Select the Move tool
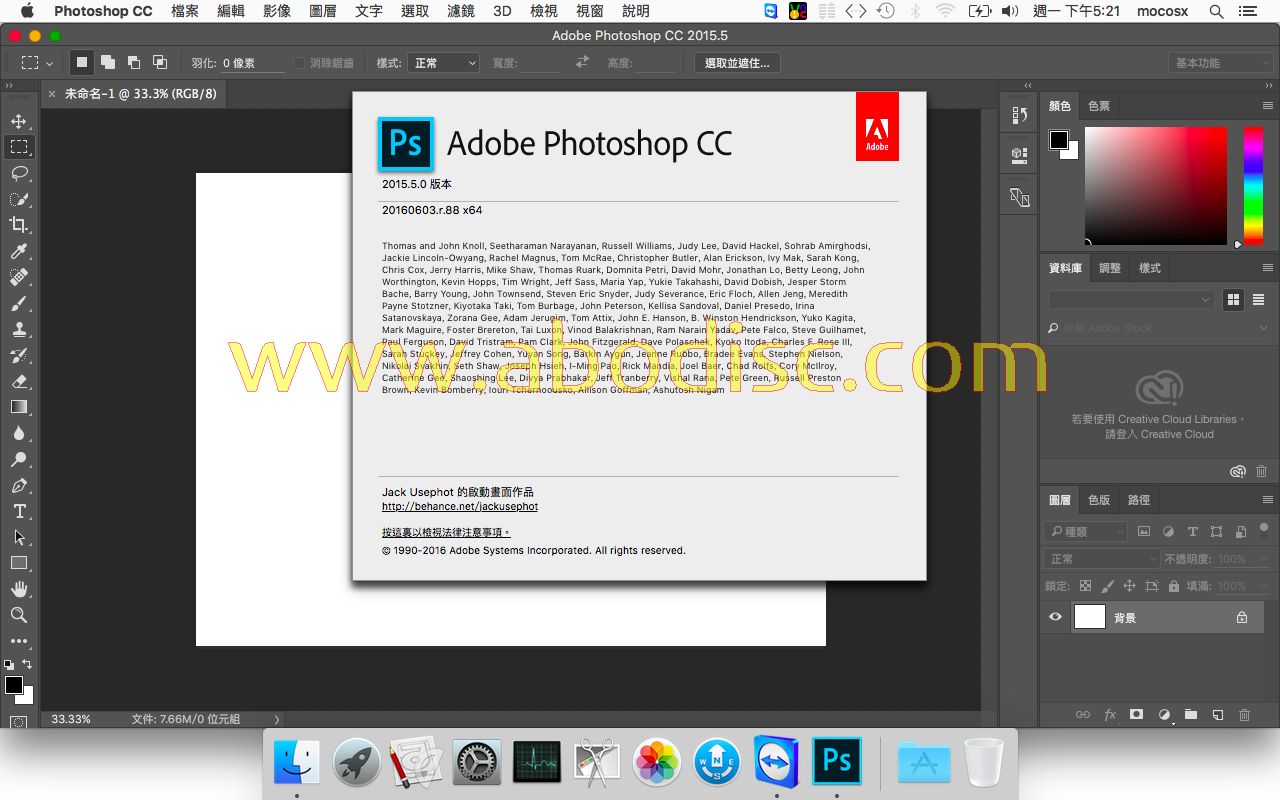This screenshot has height=800, width=1280. [18, 121]
